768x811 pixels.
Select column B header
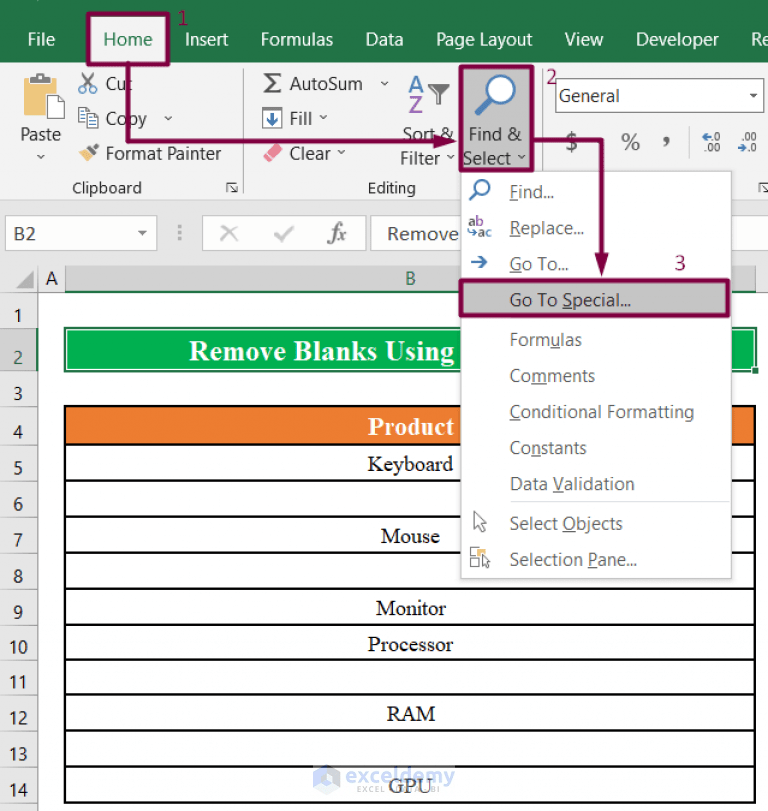click(410, 279)
